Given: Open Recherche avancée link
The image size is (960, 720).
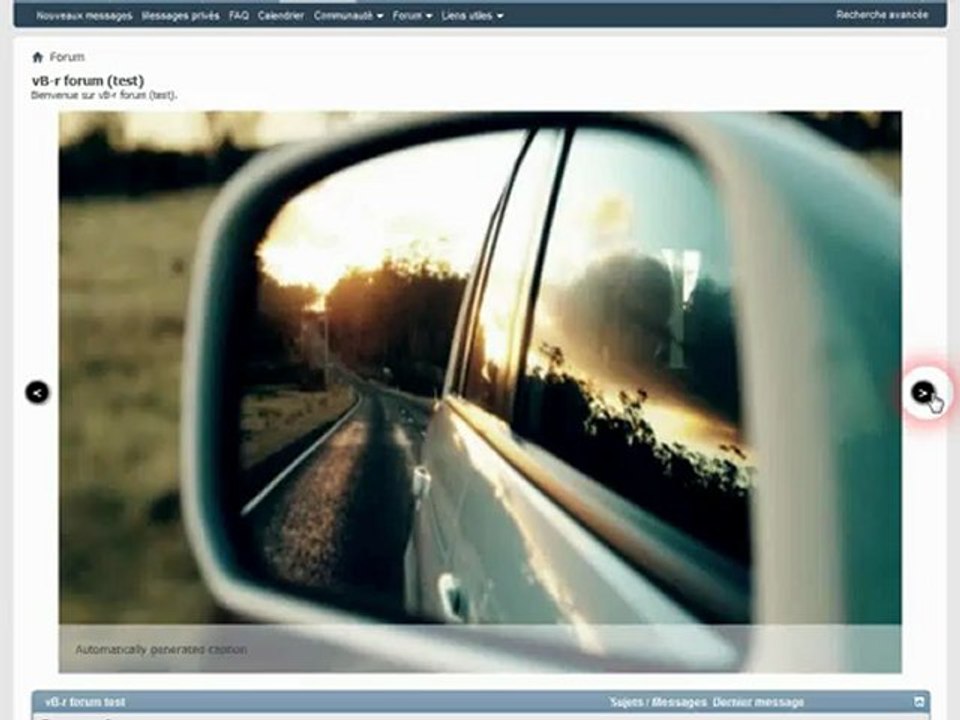Looking at the screenshot, I should pyautogui.click(x=882, y=15).
